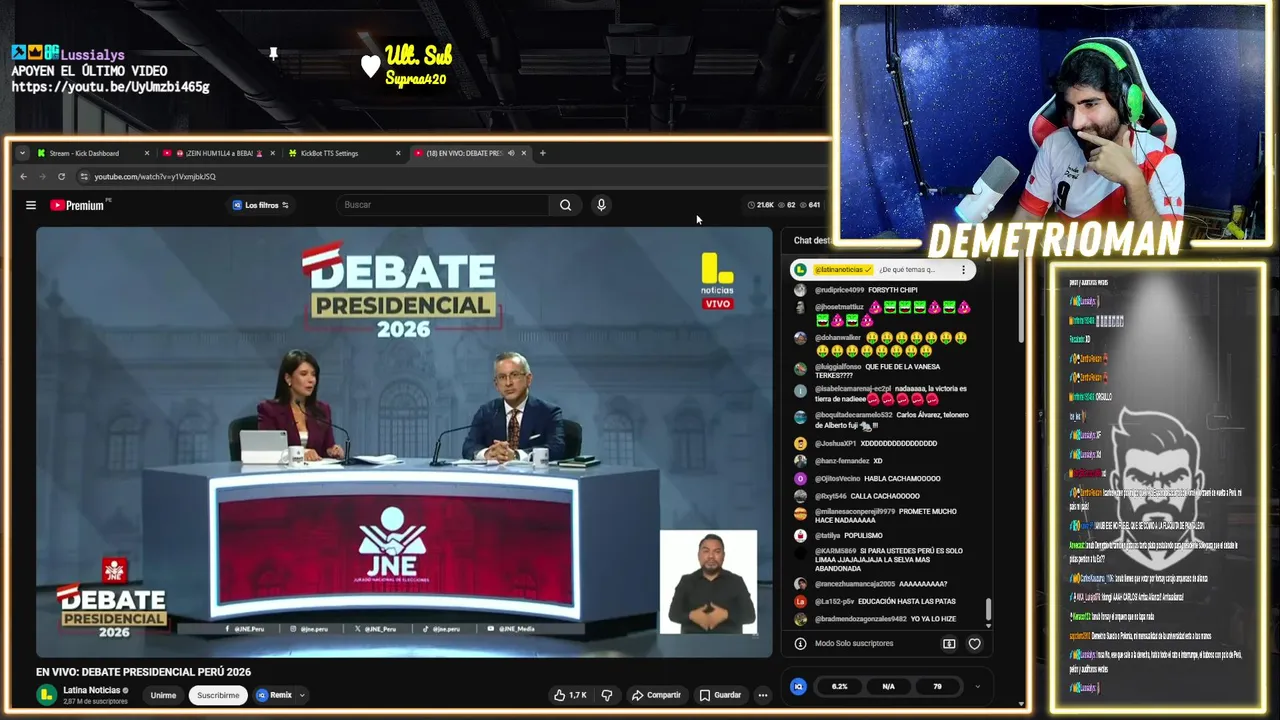Like the video with thumbs up

click(x=570, y=695)
